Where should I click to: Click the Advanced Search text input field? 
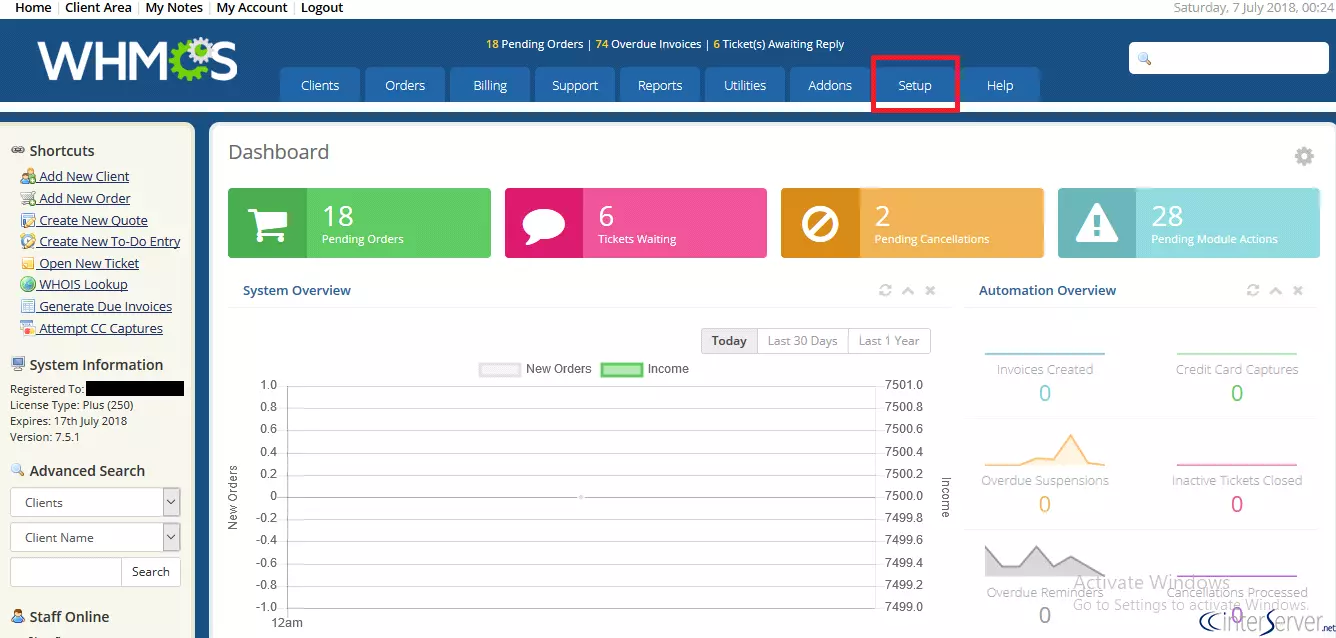(65, 571)
